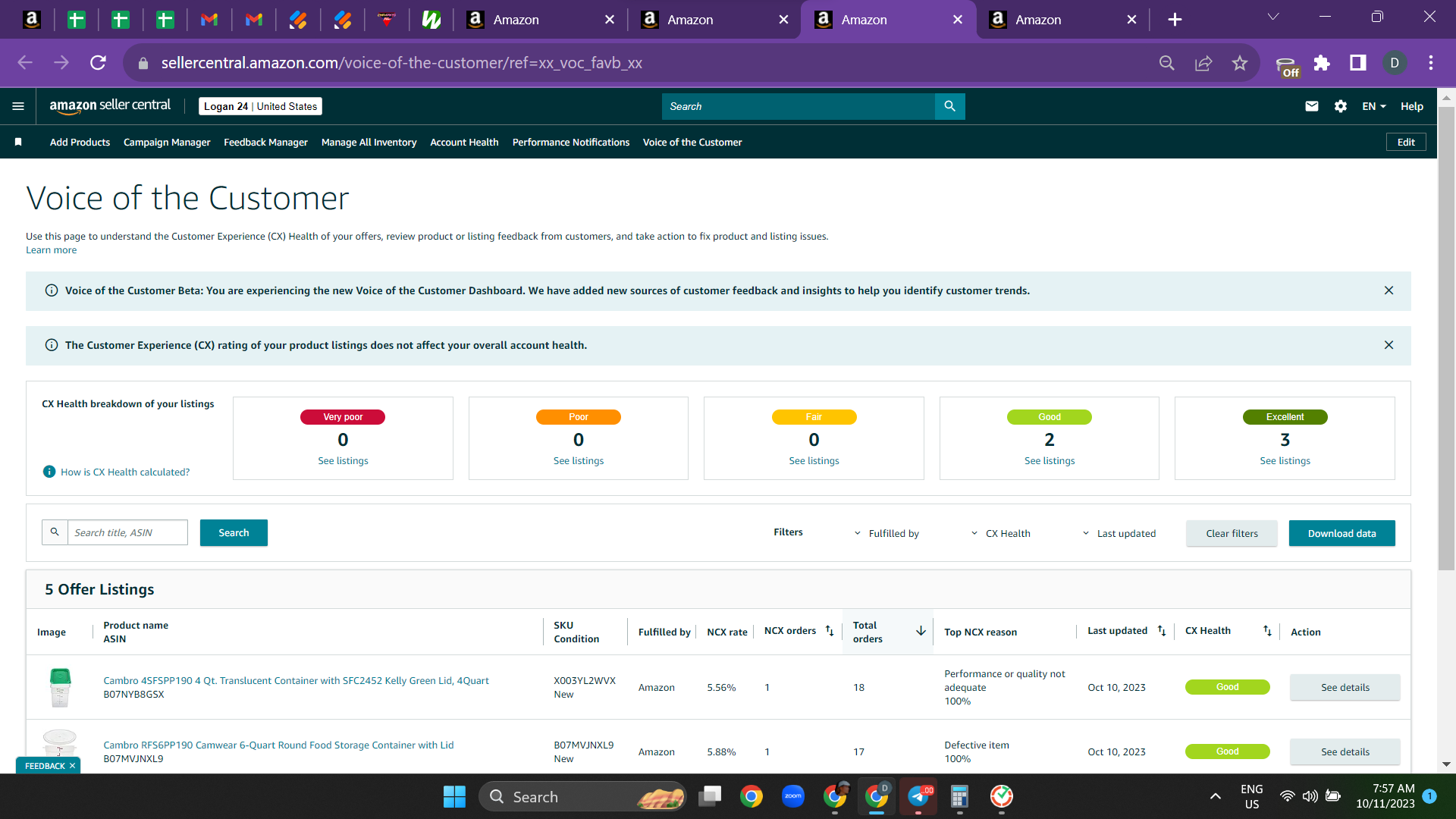Click See listings under Good
Image resolution: width=1456 pixels, height=819 pixels.
[x=1049, y=460]
